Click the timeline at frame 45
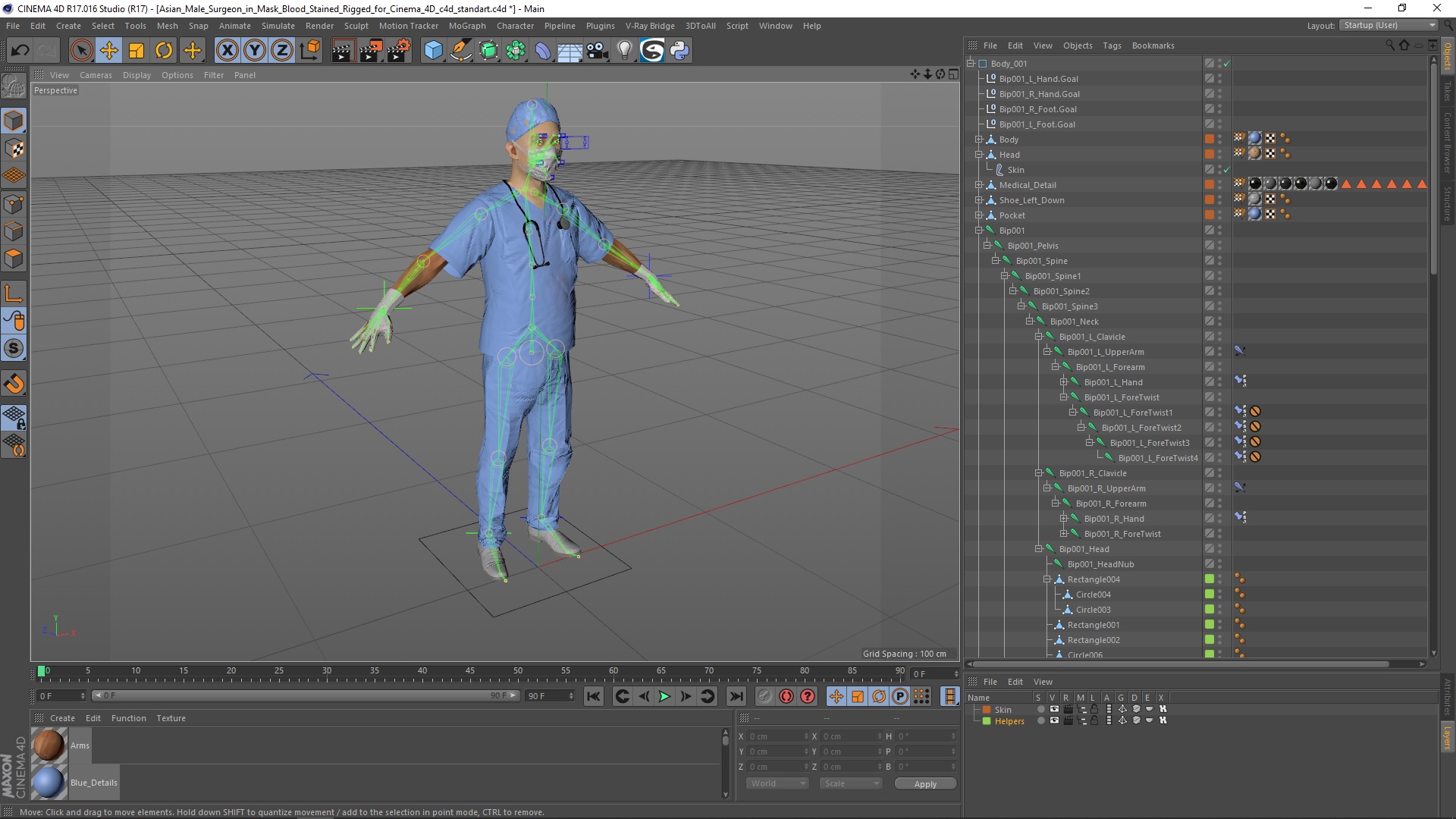 [x=470, y=671]
